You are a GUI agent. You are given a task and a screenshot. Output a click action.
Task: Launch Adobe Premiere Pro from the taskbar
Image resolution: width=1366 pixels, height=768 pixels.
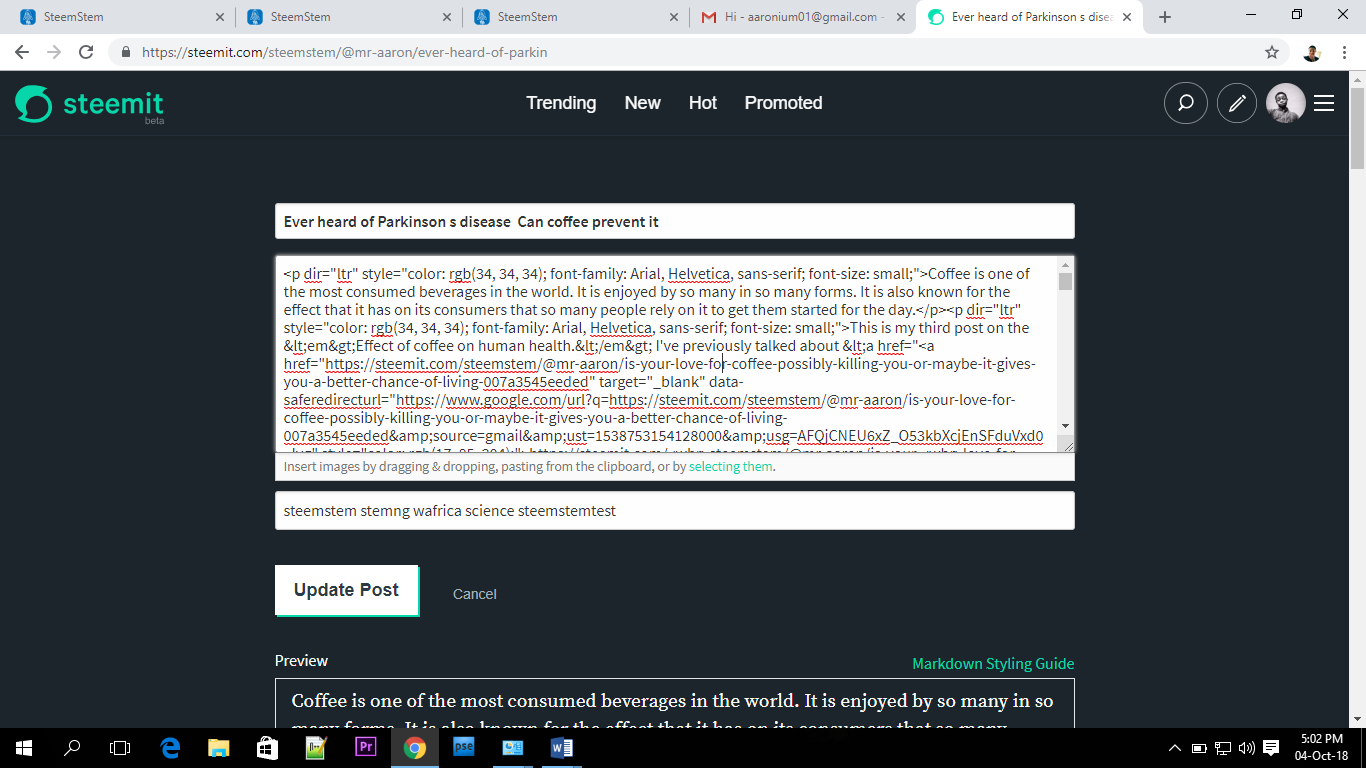pos(365,747)
